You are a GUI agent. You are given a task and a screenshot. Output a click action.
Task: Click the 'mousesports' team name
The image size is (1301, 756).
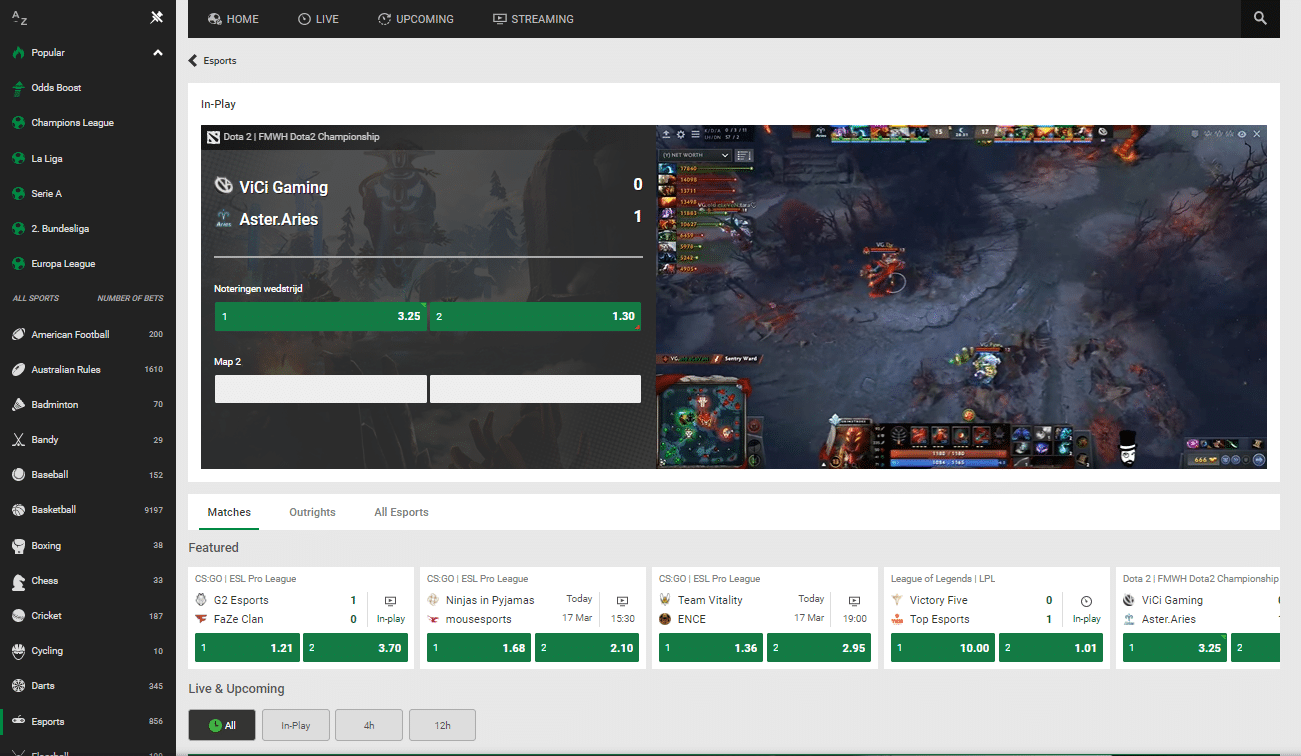pyautogui.click(x=479, y=619)
